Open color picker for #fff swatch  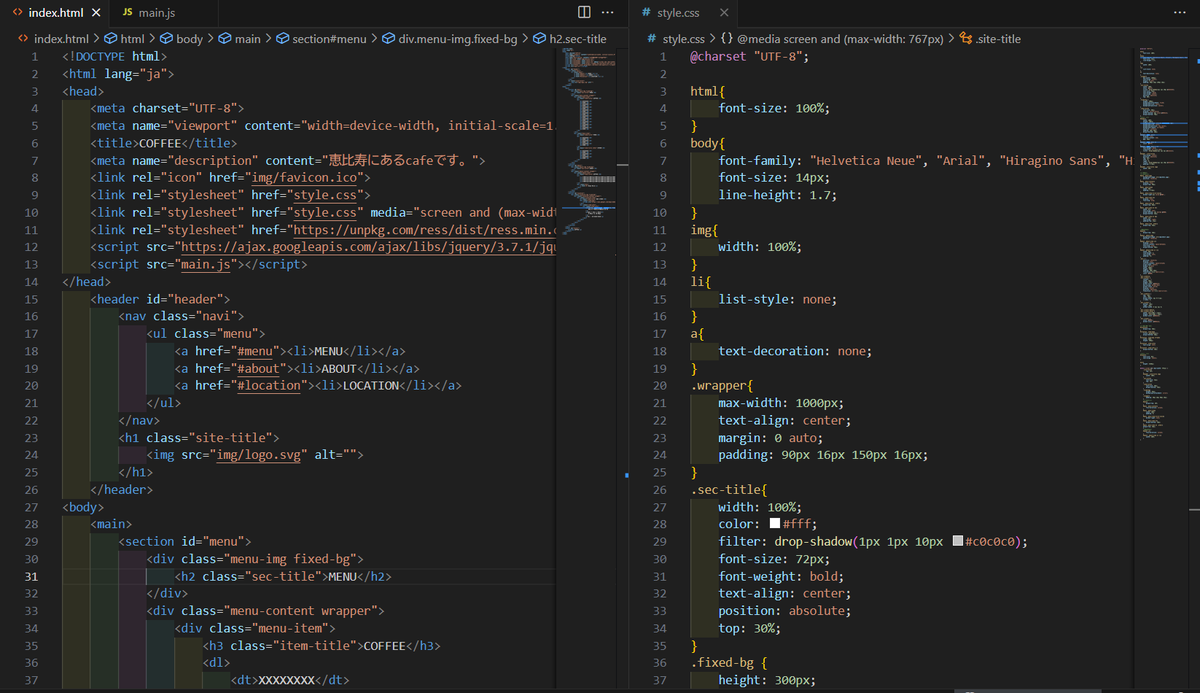774,524
